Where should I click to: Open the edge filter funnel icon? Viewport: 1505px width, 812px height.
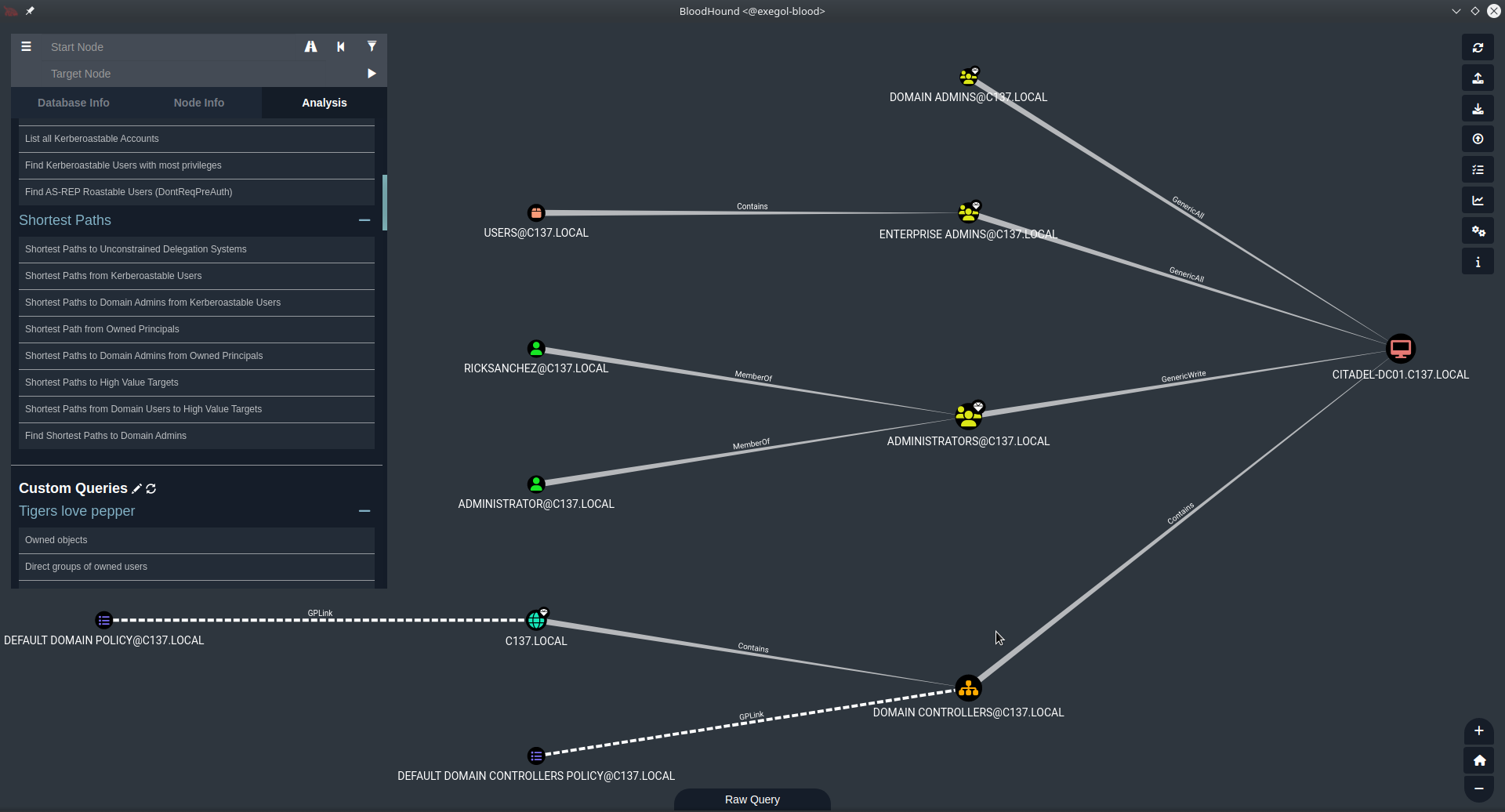coord(372,47)
